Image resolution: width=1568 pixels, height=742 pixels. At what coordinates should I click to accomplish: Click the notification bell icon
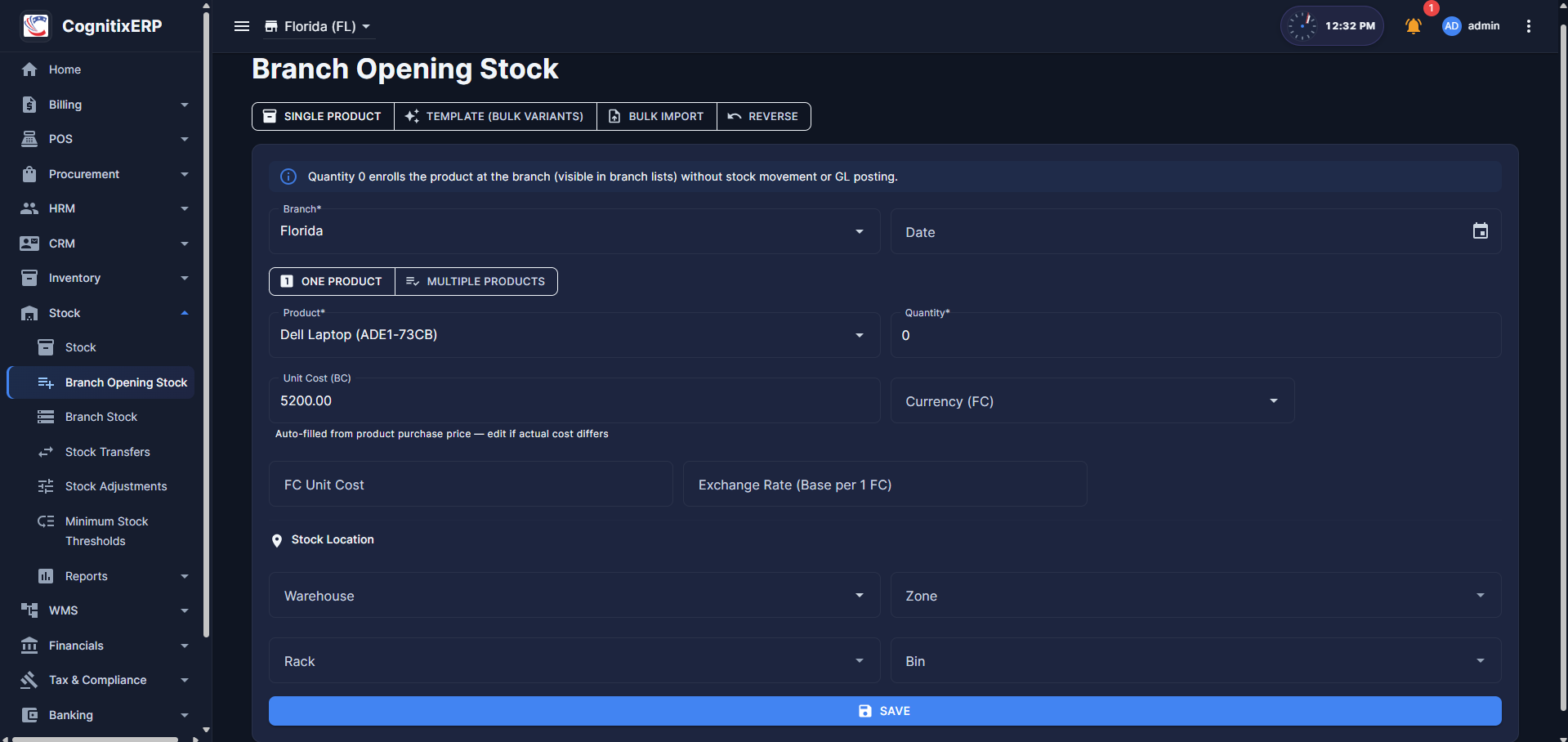1414,26
